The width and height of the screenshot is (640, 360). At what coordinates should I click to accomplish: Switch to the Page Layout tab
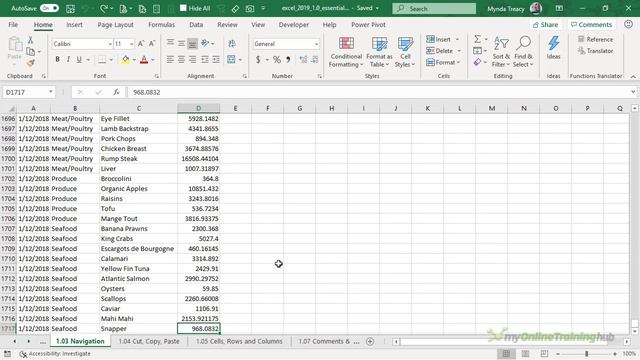116,24
